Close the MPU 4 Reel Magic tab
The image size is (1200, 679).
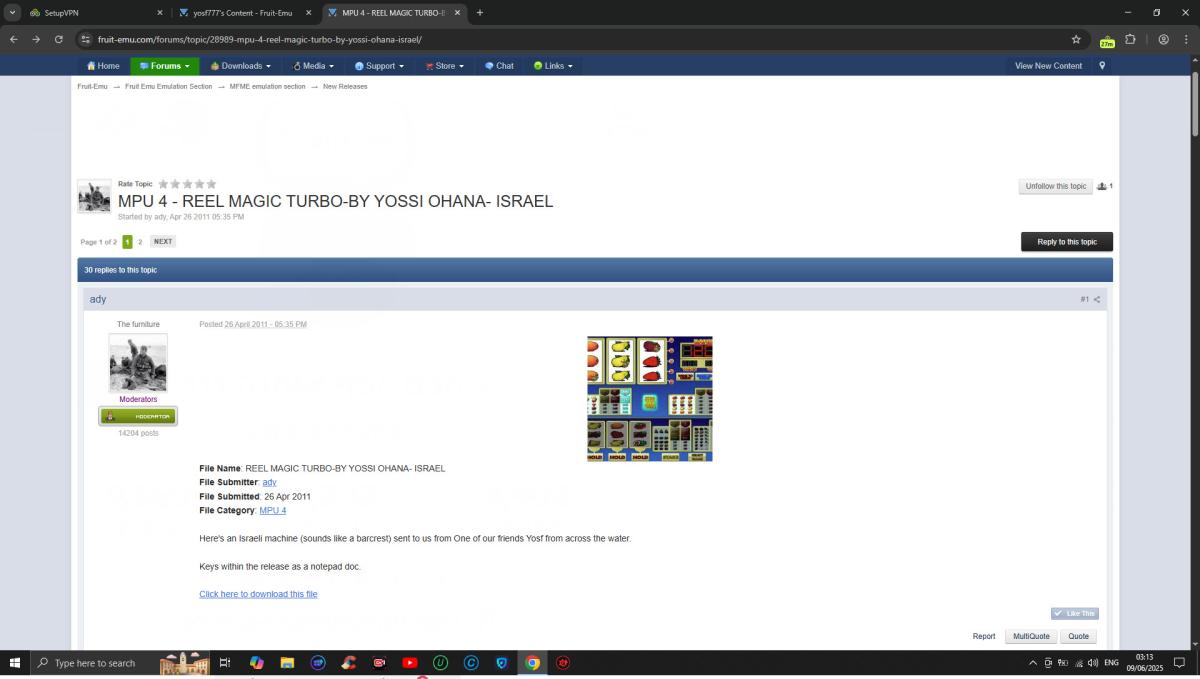[458, 13]
